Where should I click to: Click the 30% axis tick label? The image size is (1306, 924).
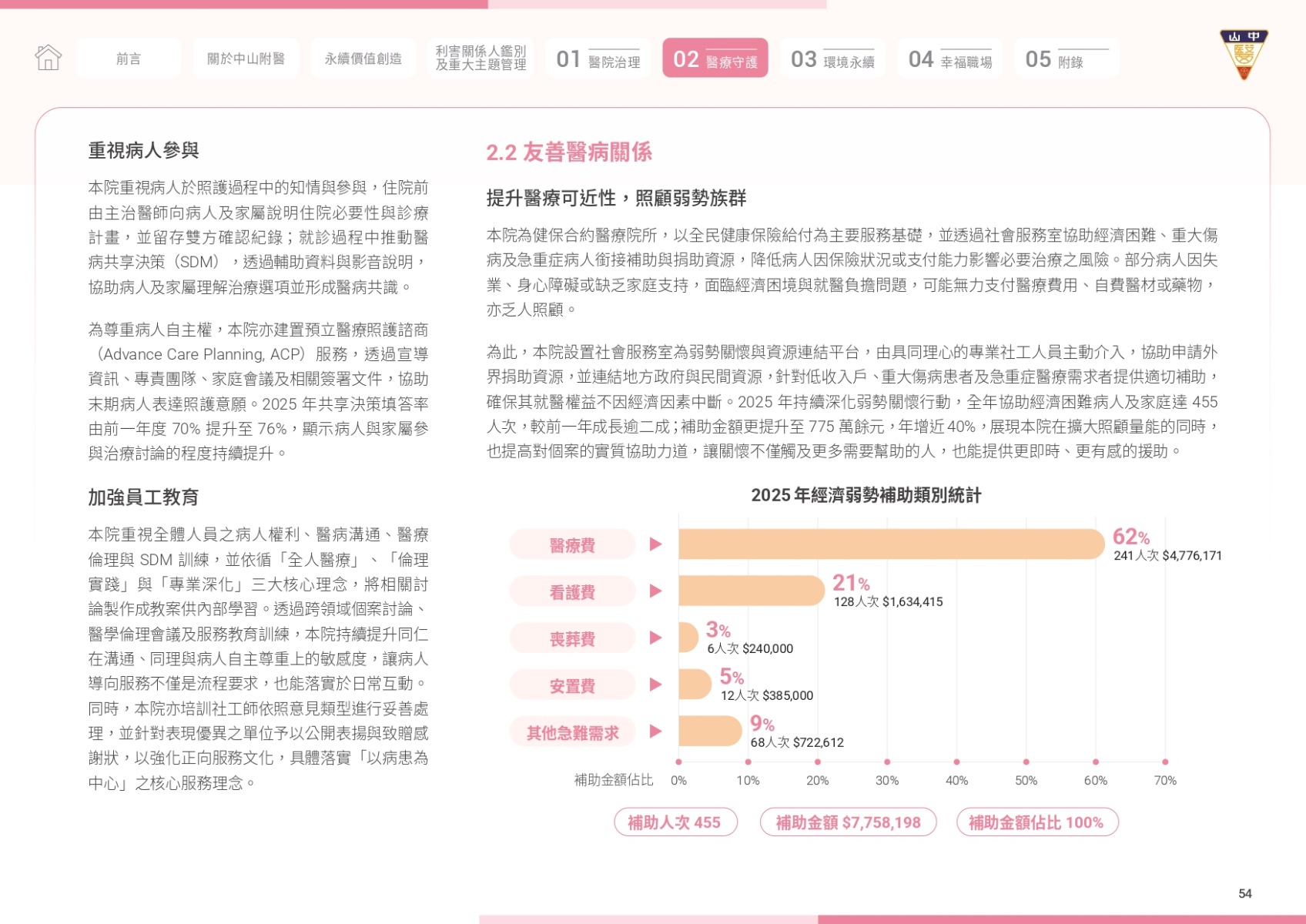click(x=887, y=780)
